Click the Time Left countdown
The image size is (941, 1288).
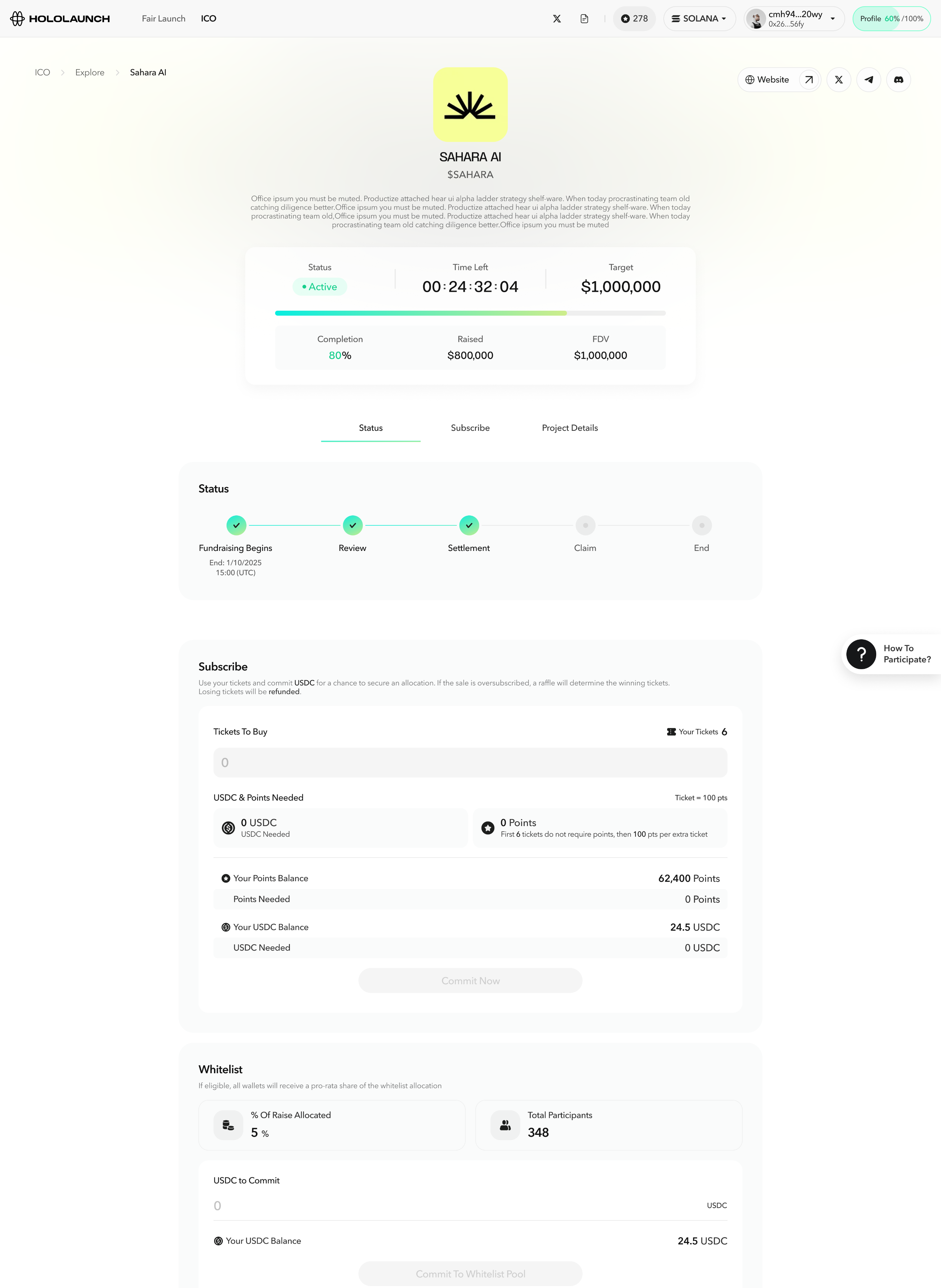coord(470,286)
